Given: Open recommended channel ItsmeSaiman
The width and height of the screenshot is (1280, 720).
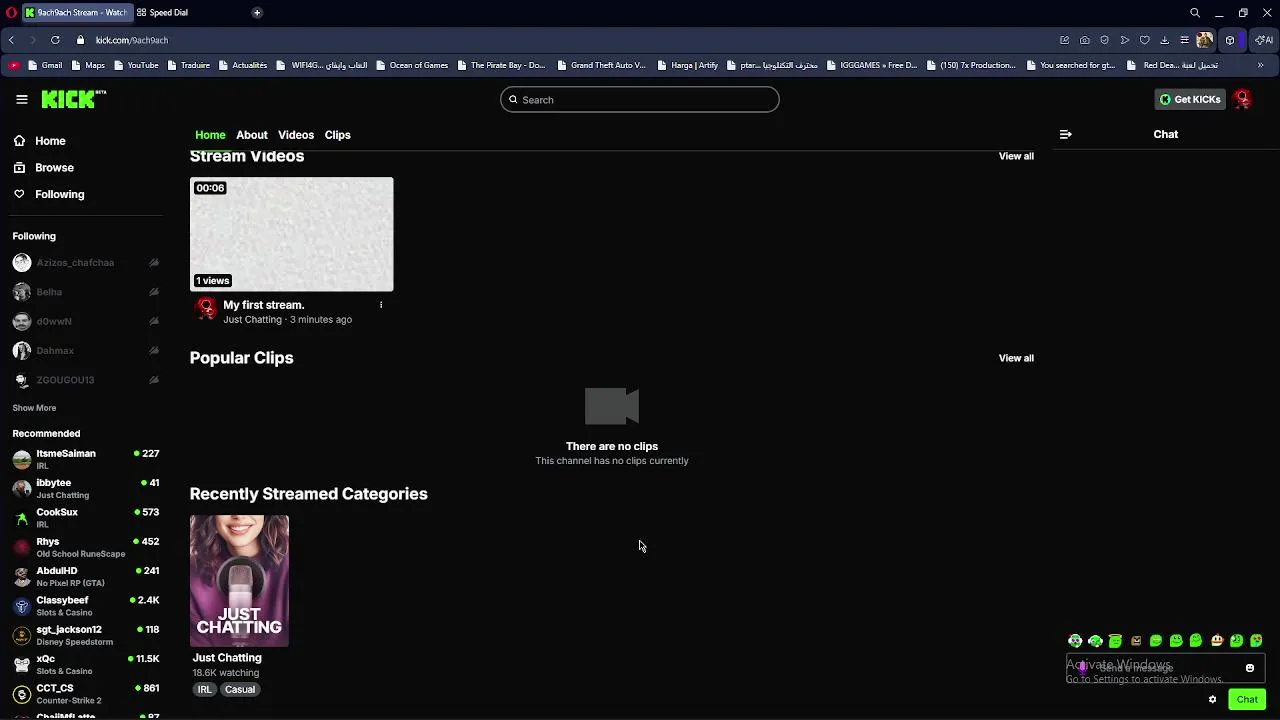Looking at the screenshot, I should click(86, 459).
